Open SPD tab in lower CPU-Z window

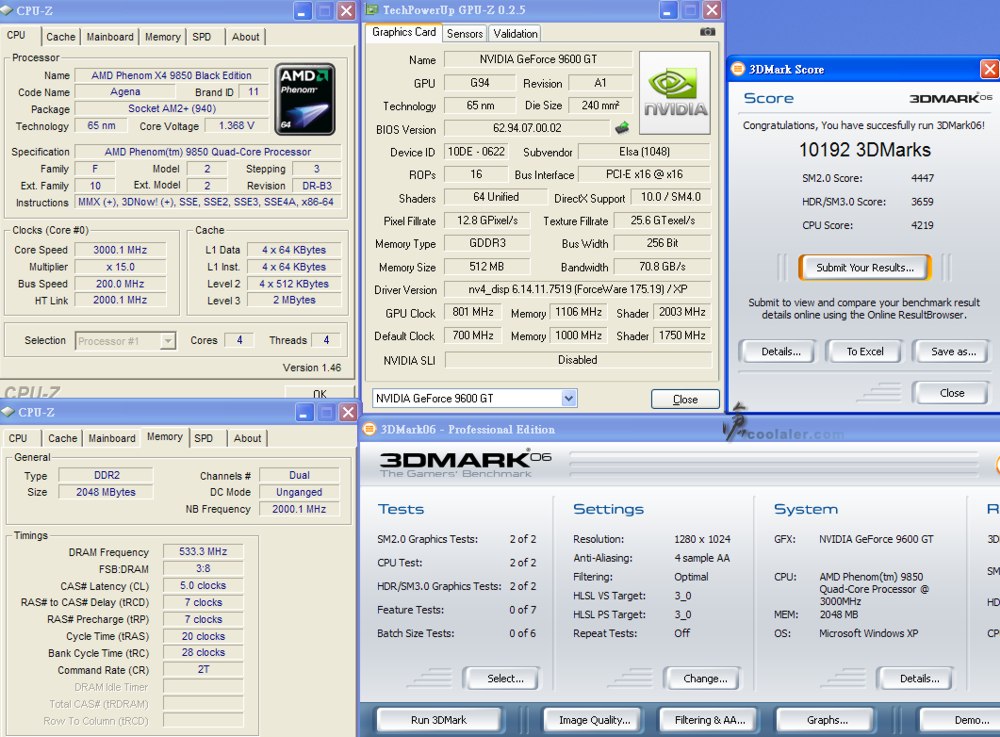point(203,438)
